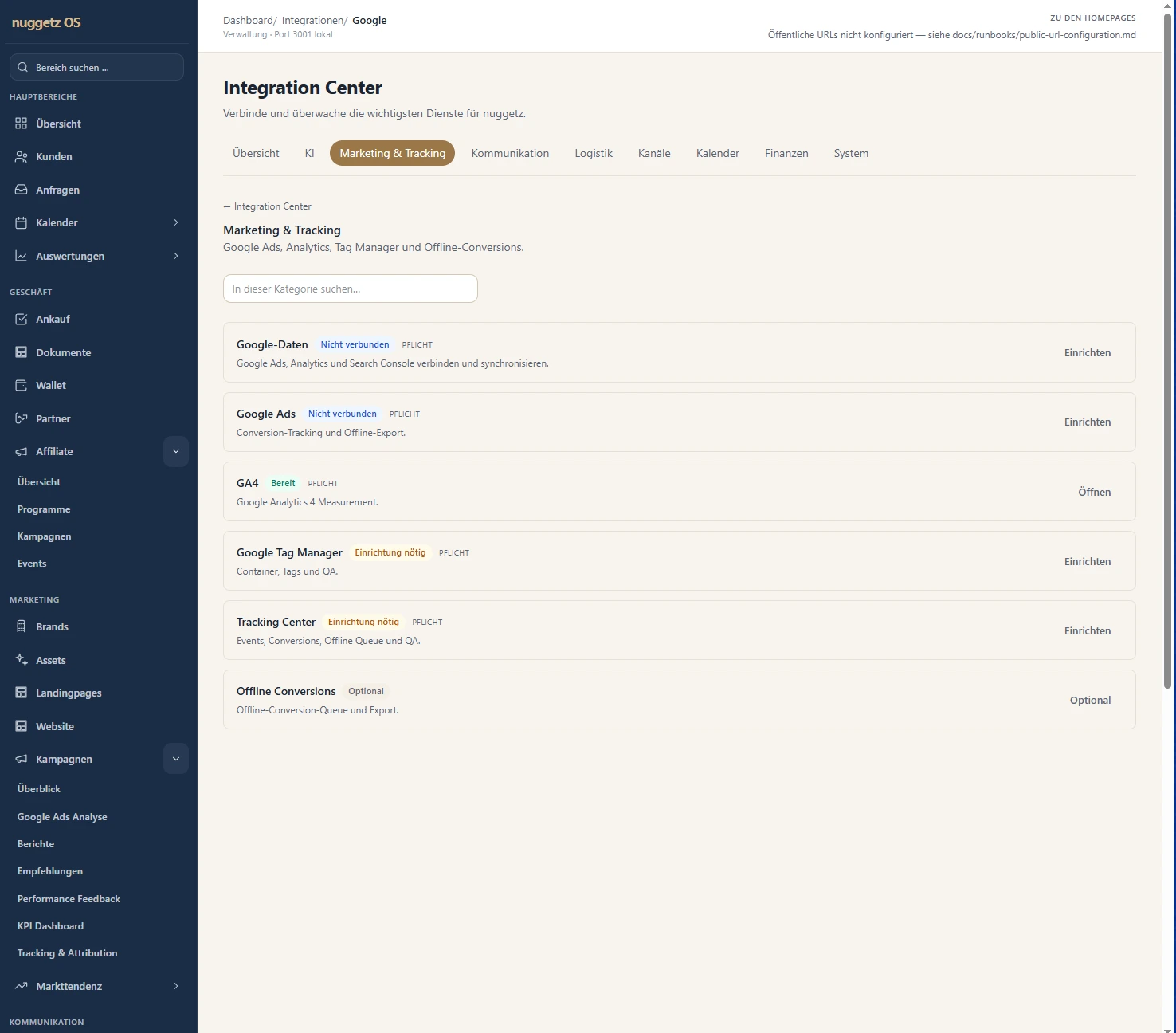Image resolution: width=1176 pixels, height=1033 pixels.
Task: Click the GA4 card title
Action: click(x=247, y=483)
